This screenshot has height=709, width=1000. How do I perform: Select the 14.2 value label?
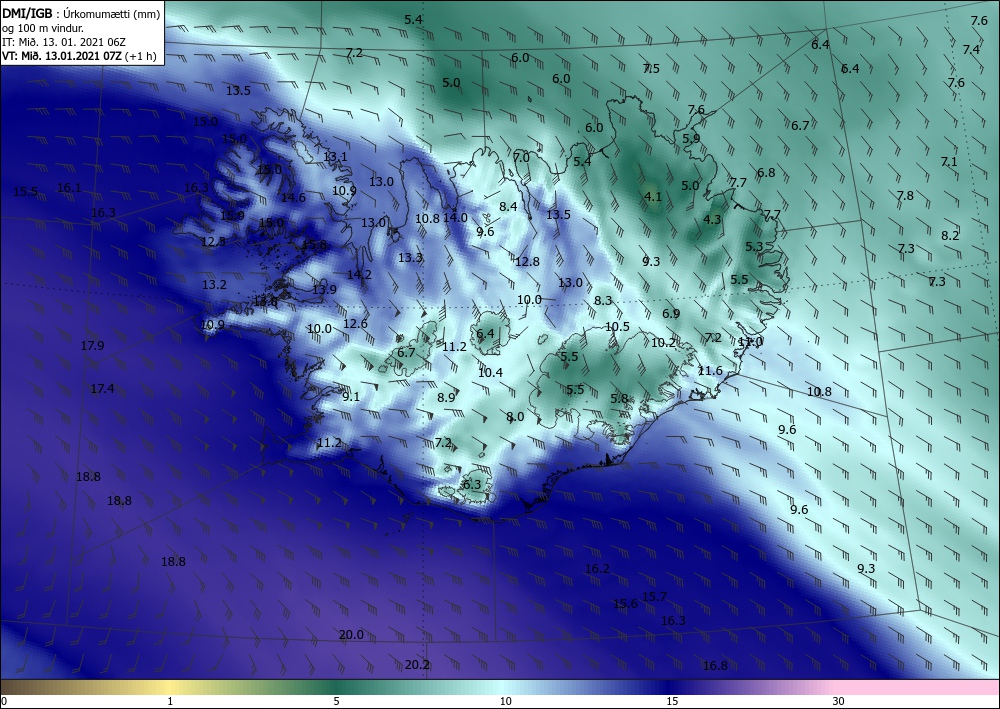tap(359, 275)
